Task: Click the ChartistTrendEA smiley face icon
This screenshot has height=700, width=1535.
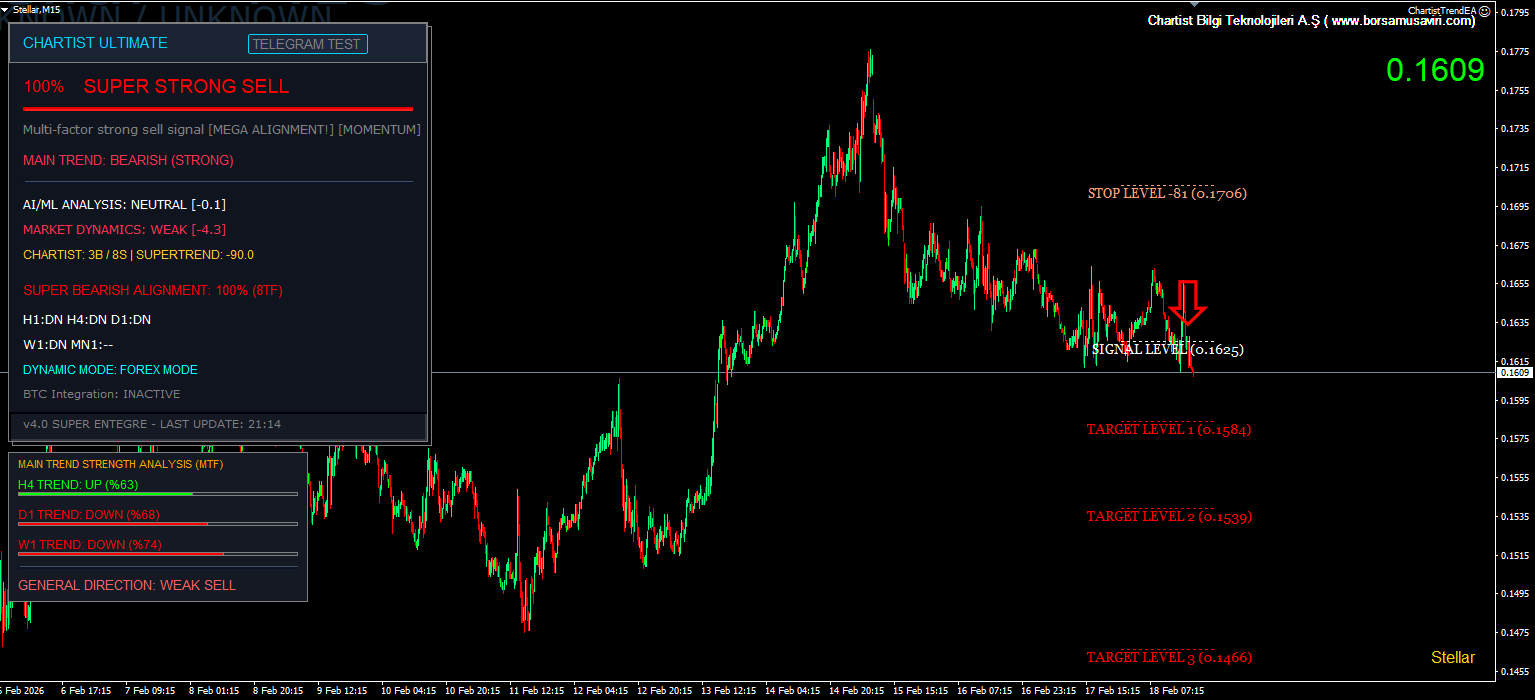Action: [1485, 10]
